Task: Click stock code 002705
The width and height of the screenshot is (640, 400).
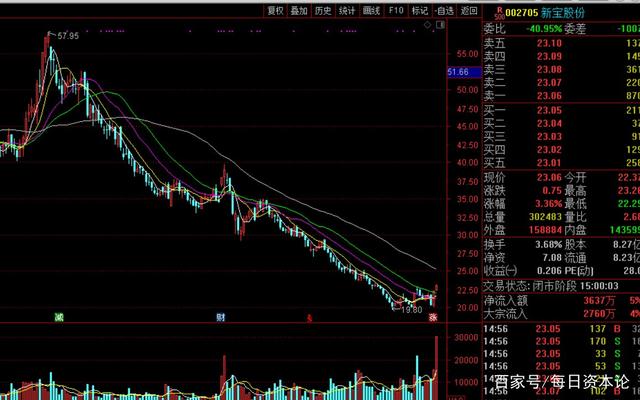Action: [522, 13]
